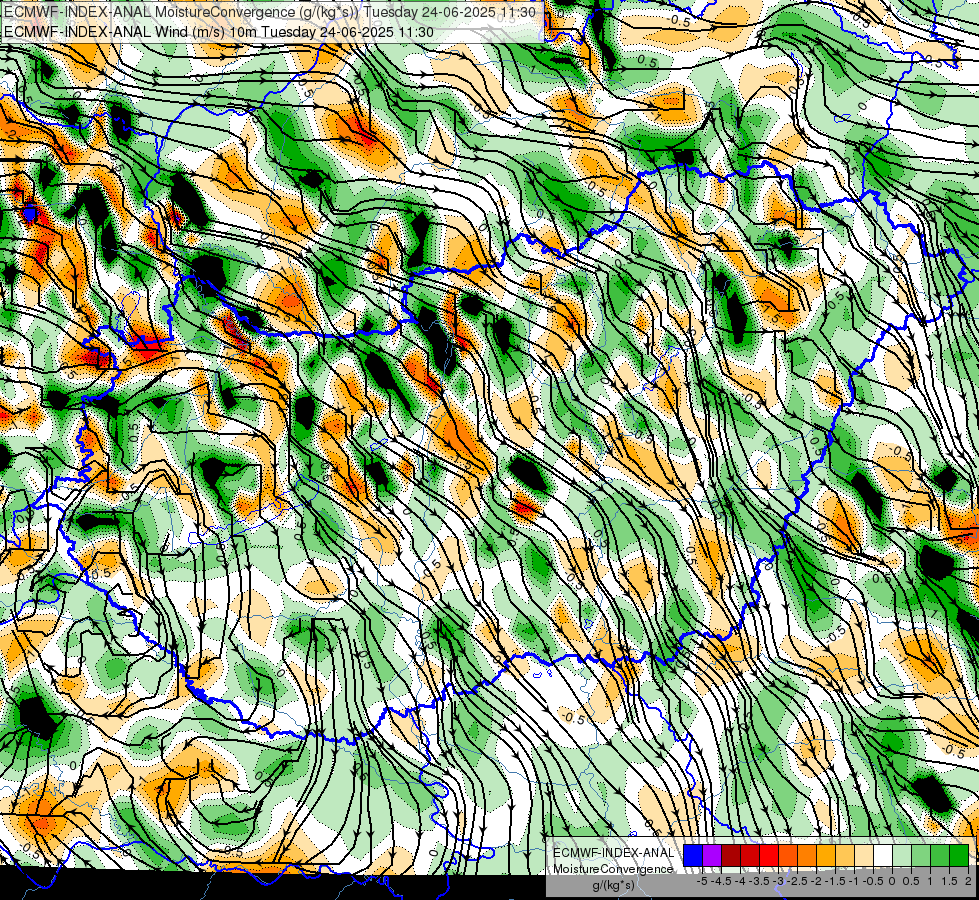Click the light green swatch between 0.5 and 1
Image resolution: width=979 pixels, height=900 pixels.
(921, 855)
